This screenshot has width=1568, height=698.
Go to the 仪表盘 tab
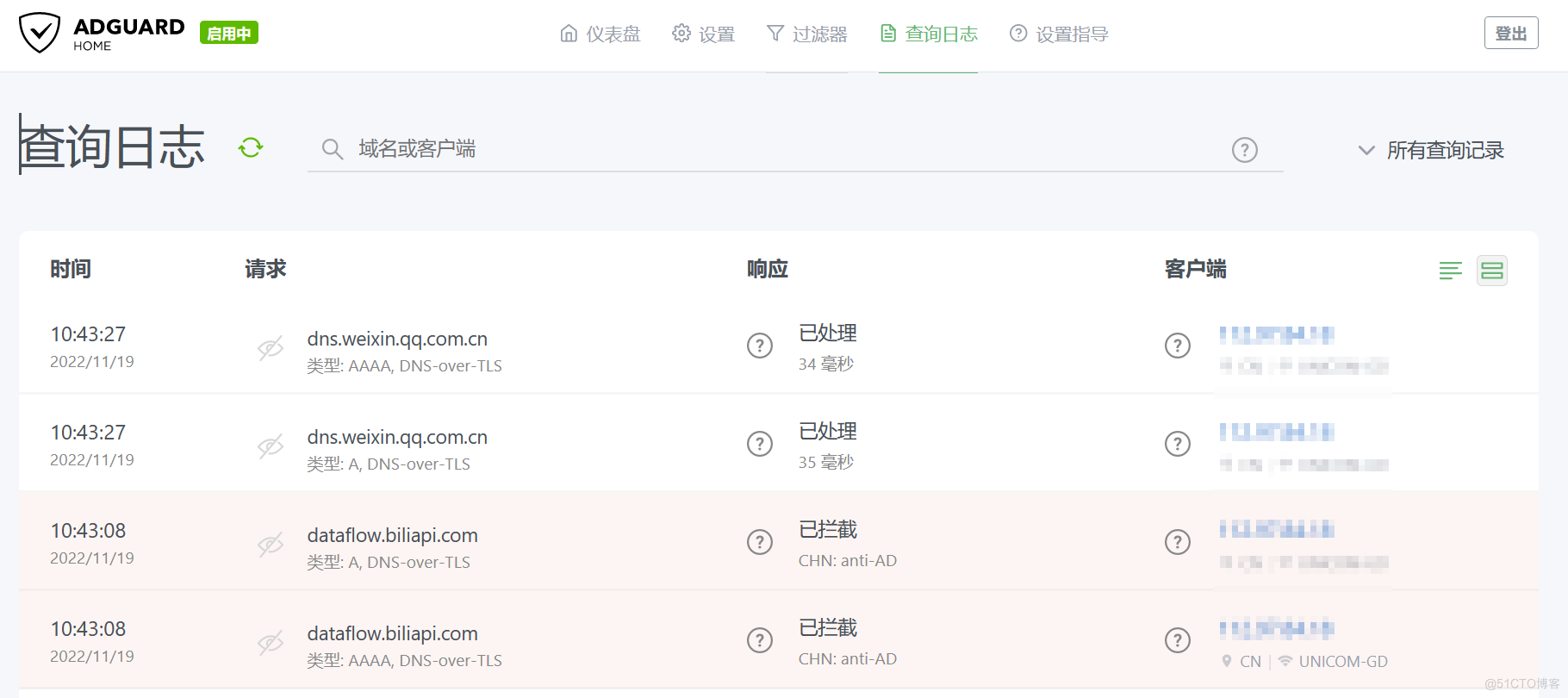coord(600,34)
